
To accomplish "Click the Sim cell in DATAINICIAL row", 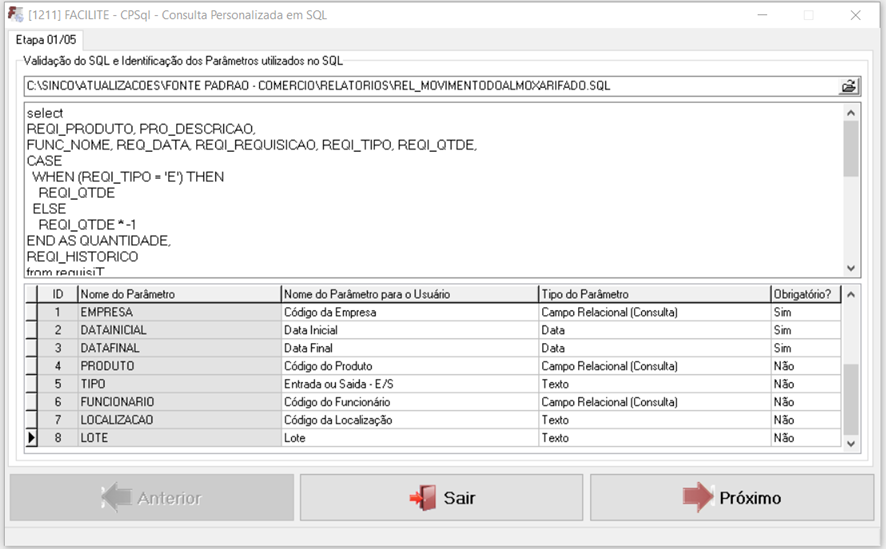I will pyautogui.click(x=806, y=330).
